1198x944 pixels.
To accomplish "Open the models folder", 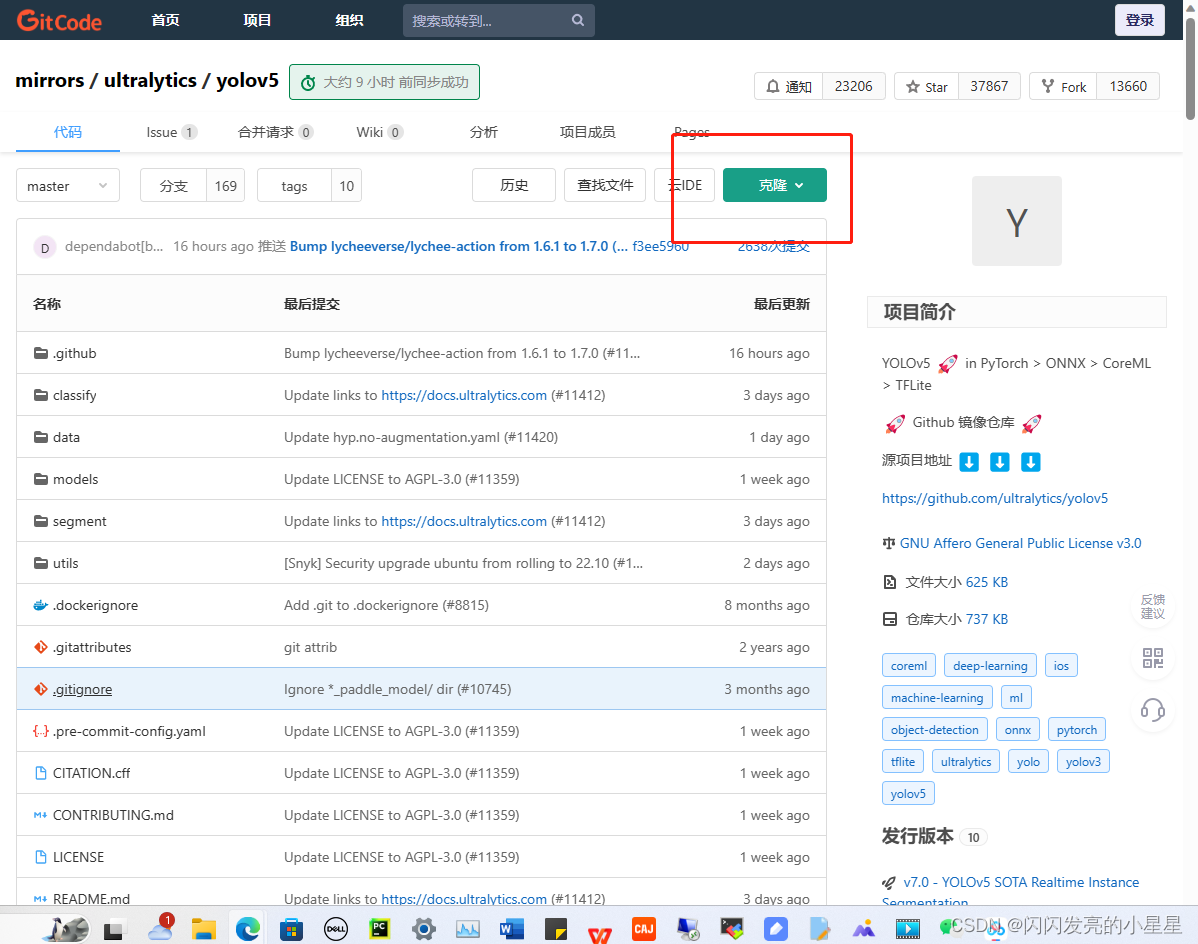I will tap(75, 479).
